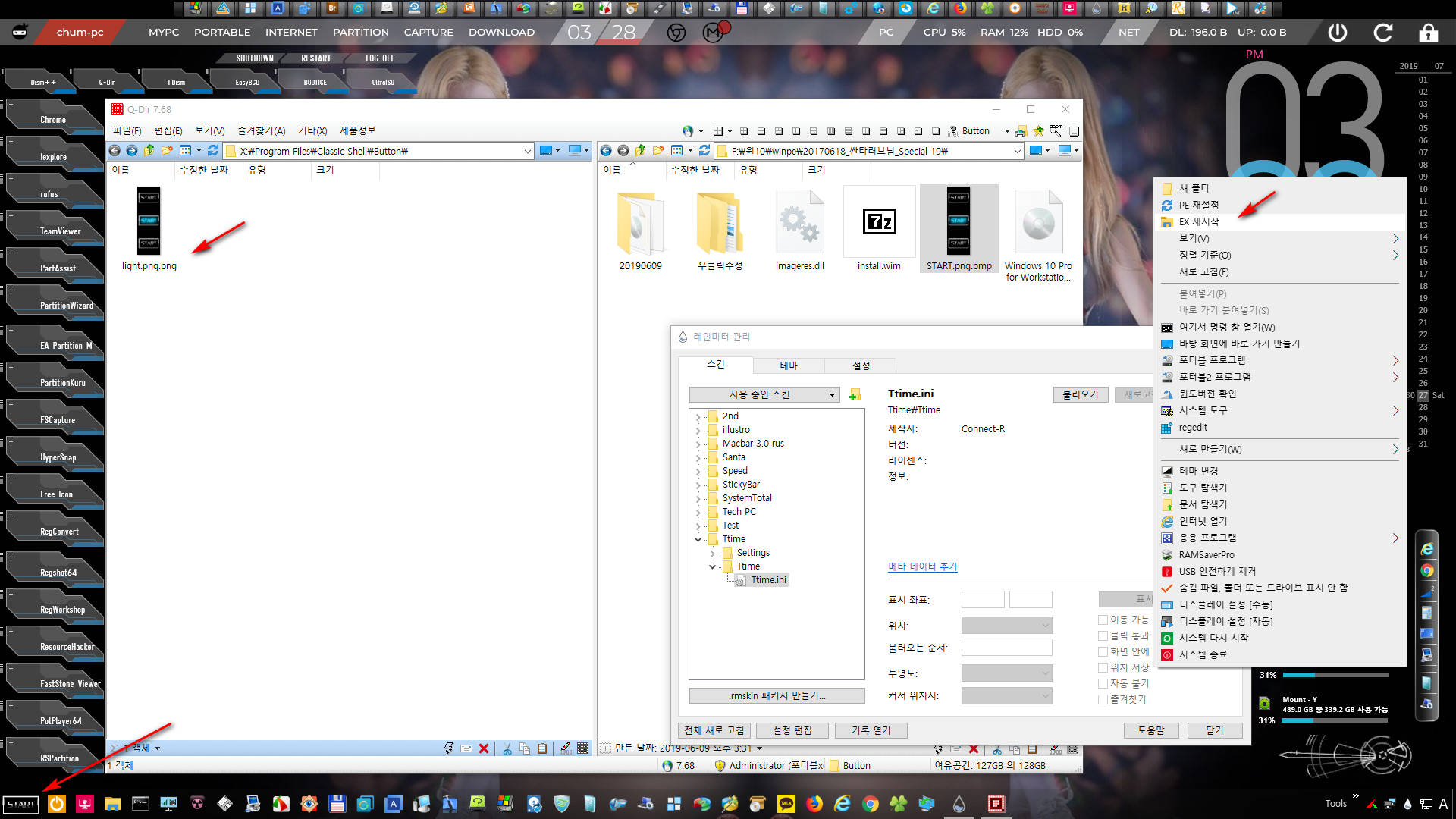The height and width of the screenshot is (819, 1456).
Task: Click .rmskin 패키지 만들기 button
Action: [777, 695]
